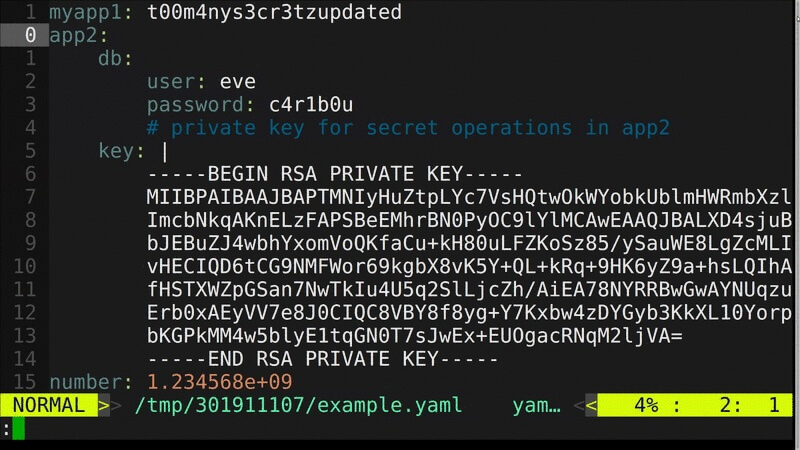Click the NORMAL mode indicator

pyautogui.click(x=48, y=405)
